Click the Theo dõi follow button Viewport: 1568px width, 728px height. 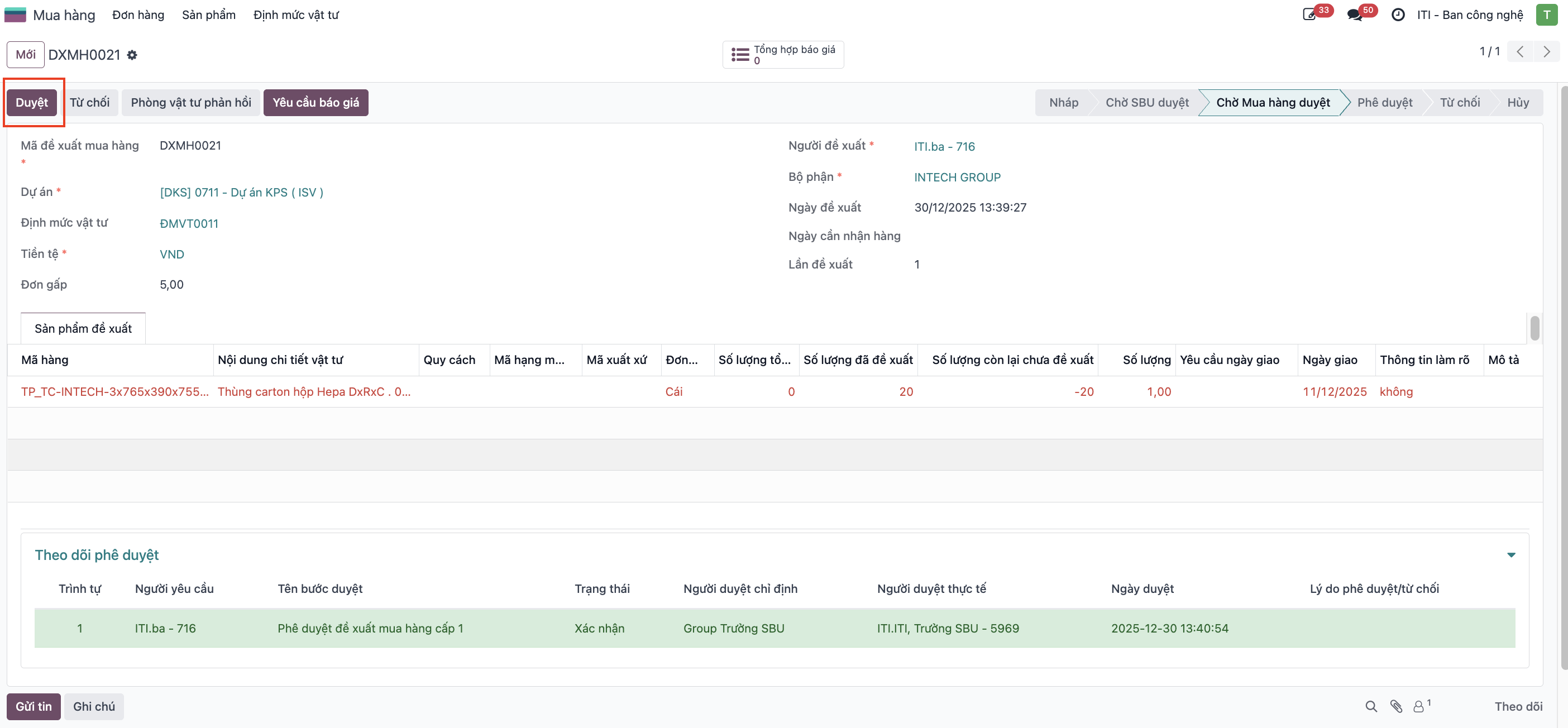[1518, 706]
